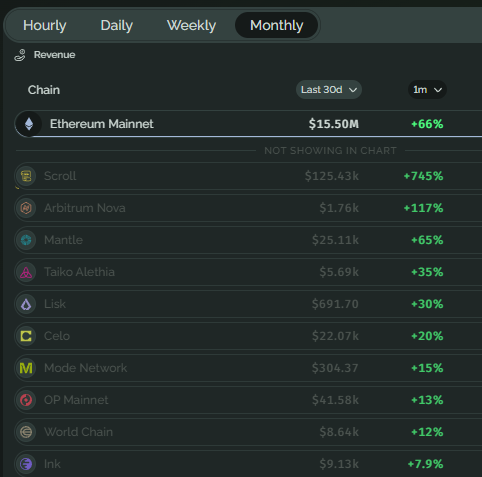482x477 pixels.
Task: Click Taiko Alethia change +35%
Action: click(427, 272)
